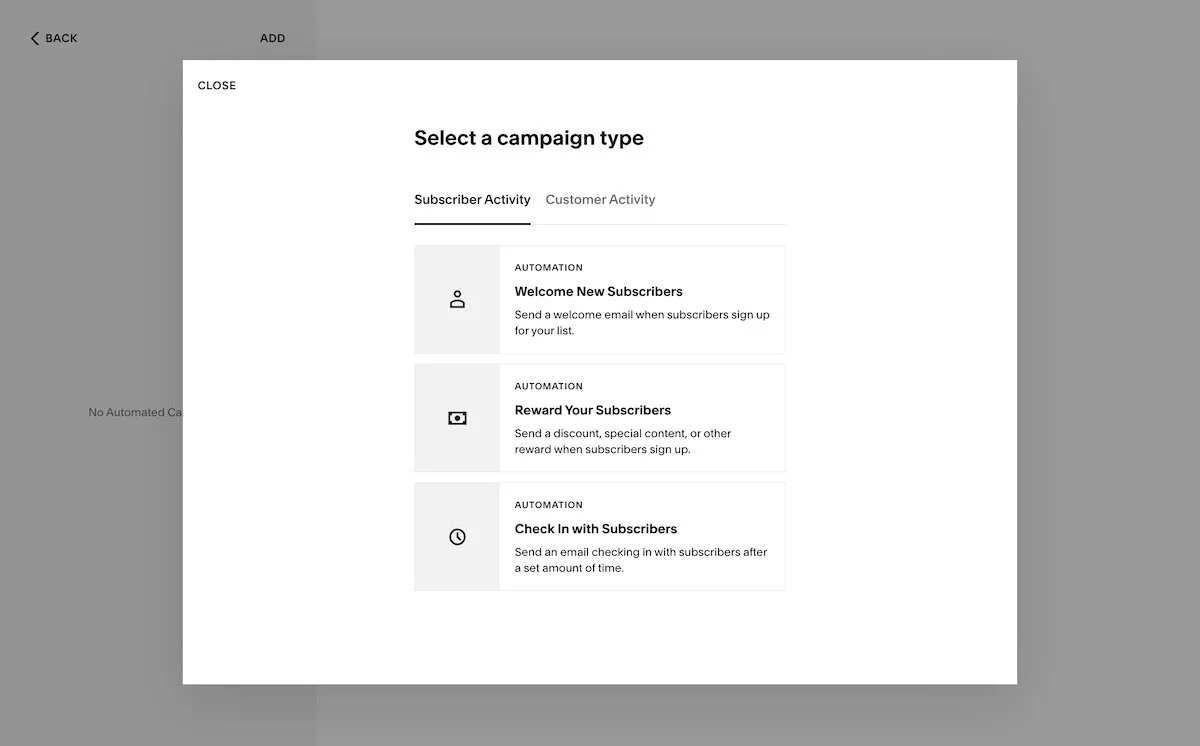Click the reward card icon beside Reward Your Subscribers
The height and width of the screenshot is (746, 1200).
tap(457, 417)
